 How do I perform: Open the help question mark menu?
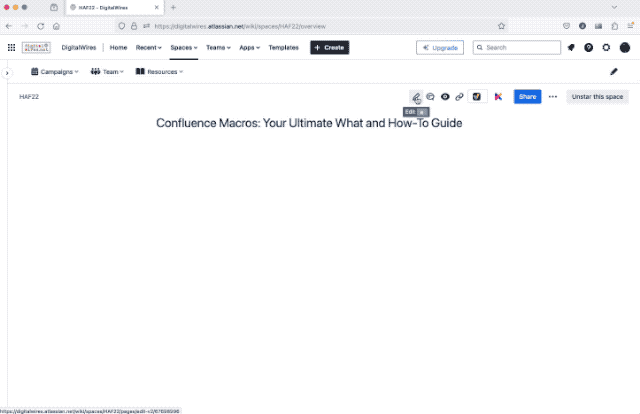[589, 48]
